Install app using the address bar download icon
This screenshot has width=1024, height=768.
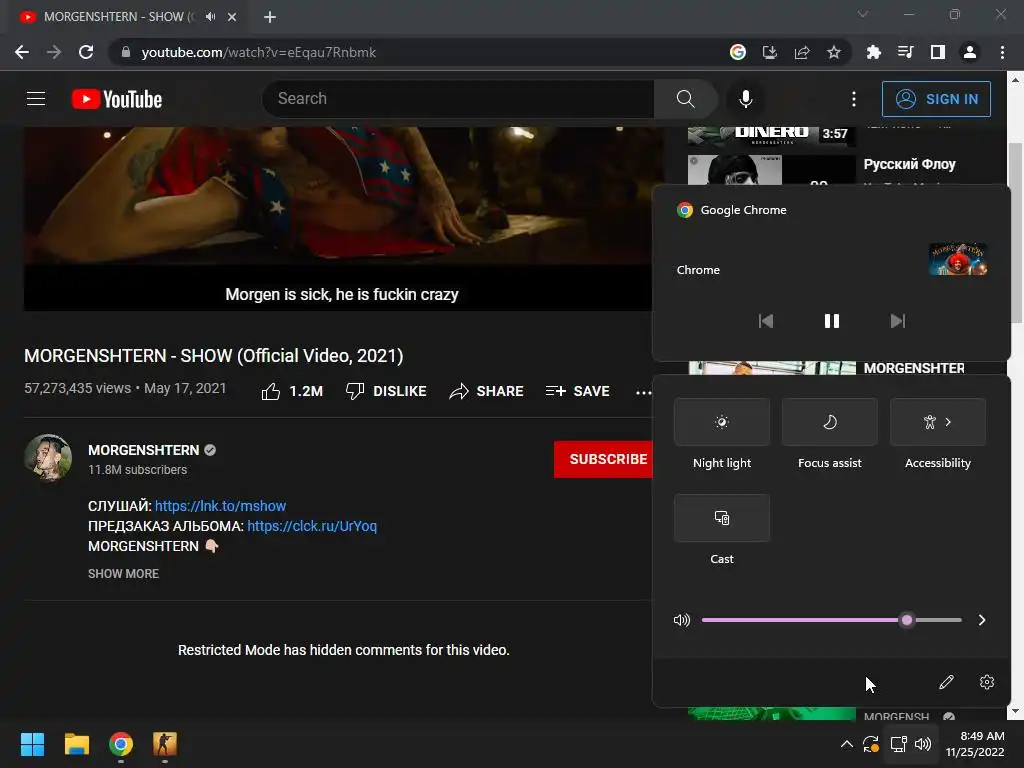tap(770, 52)
